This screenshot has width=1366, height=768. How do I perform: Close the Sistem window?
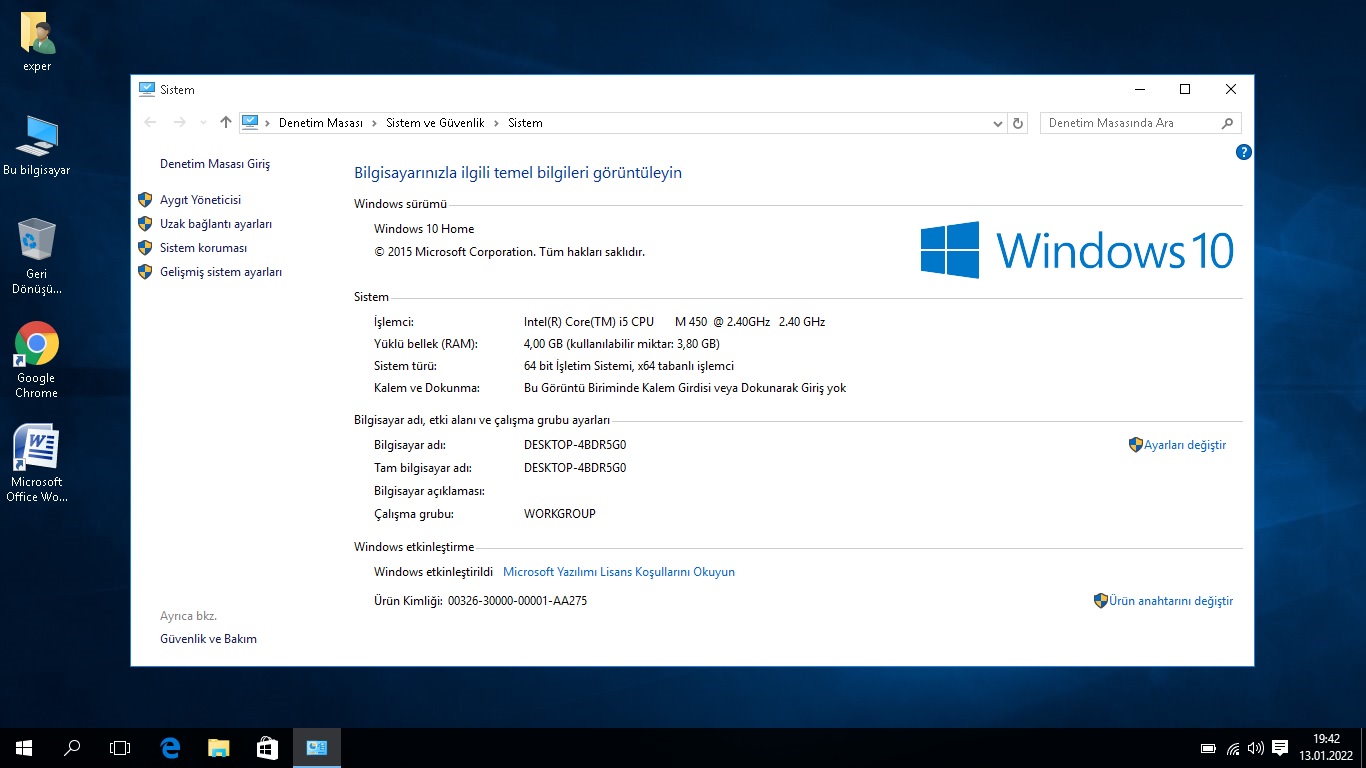[x=1231, y=89]
